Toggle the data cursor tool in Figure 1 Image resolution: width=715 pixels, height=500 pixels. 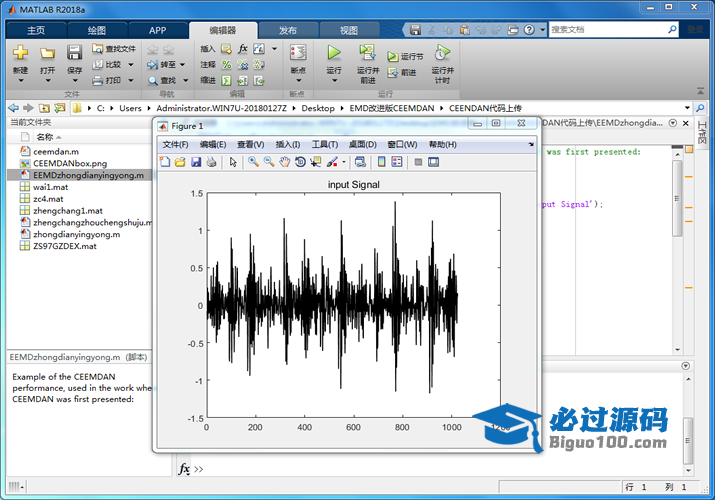click(316, 162)
